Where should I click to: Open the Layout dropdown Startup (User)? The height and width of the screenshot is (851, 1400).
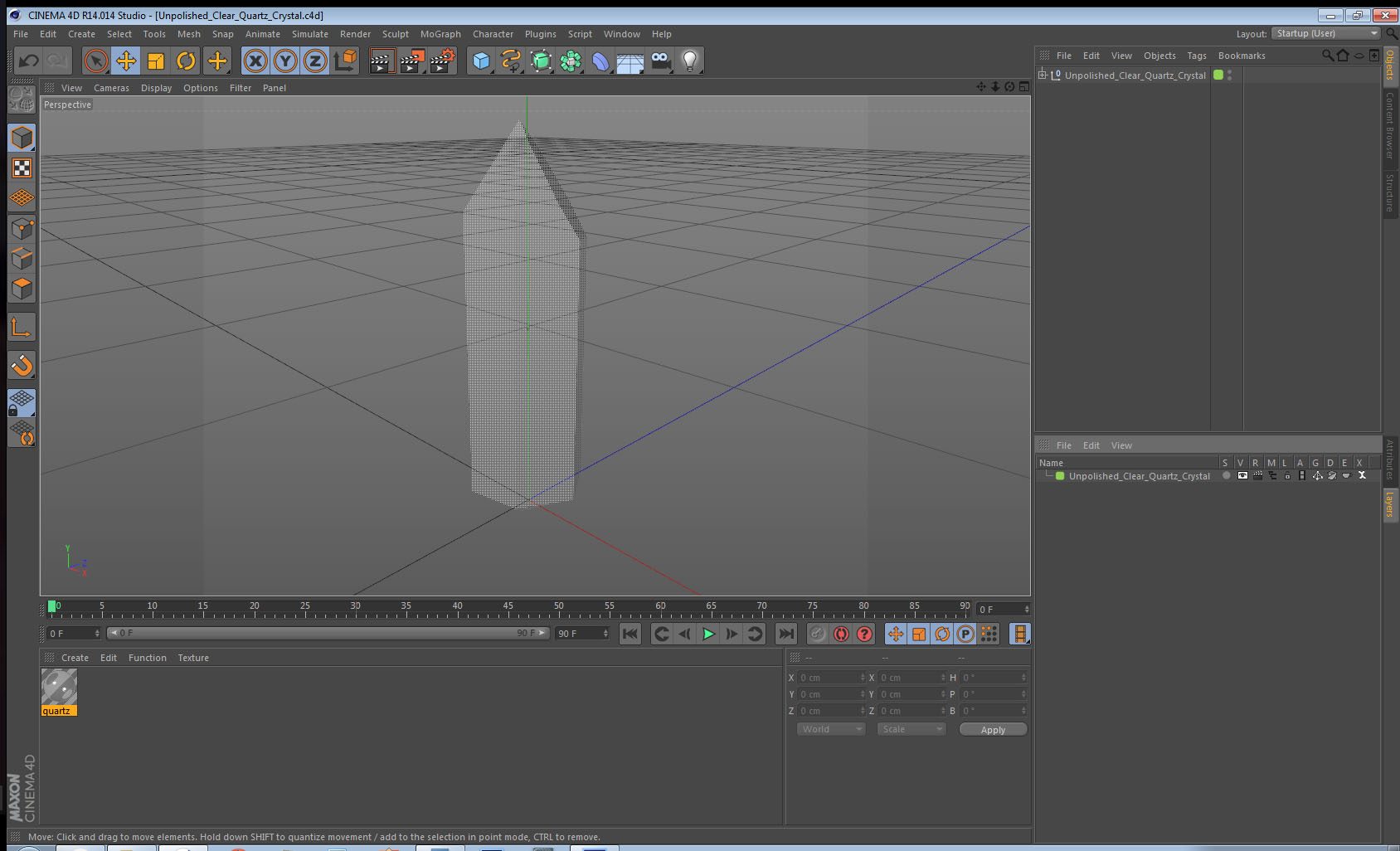1326,33
